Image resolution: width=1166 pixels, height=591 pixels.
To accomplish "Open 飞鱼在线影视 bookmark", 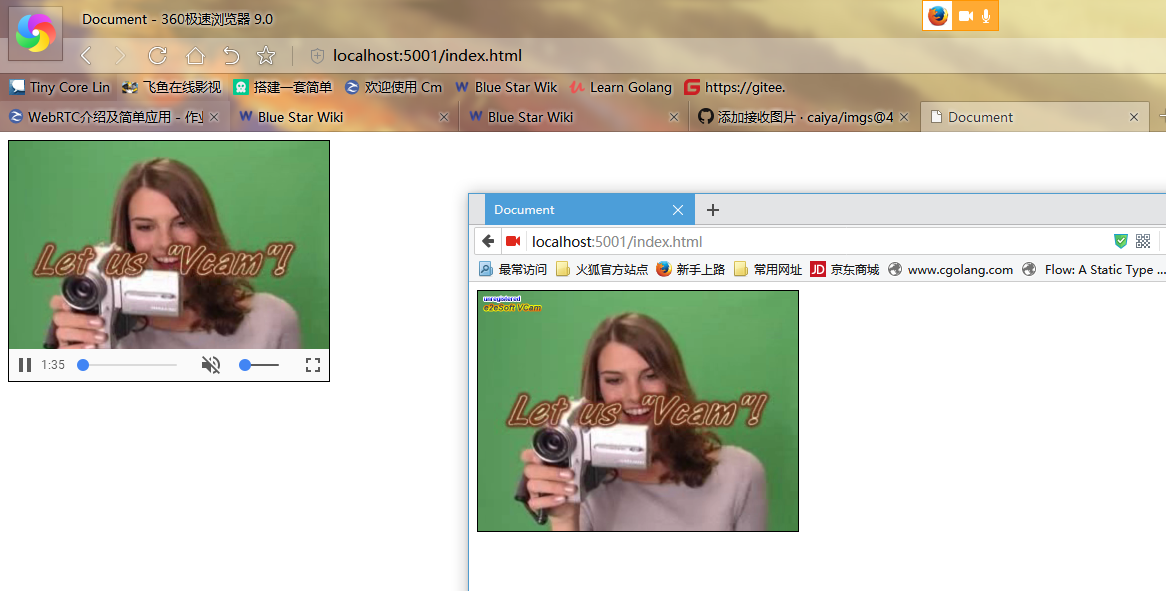I will (x=172, y=87).
